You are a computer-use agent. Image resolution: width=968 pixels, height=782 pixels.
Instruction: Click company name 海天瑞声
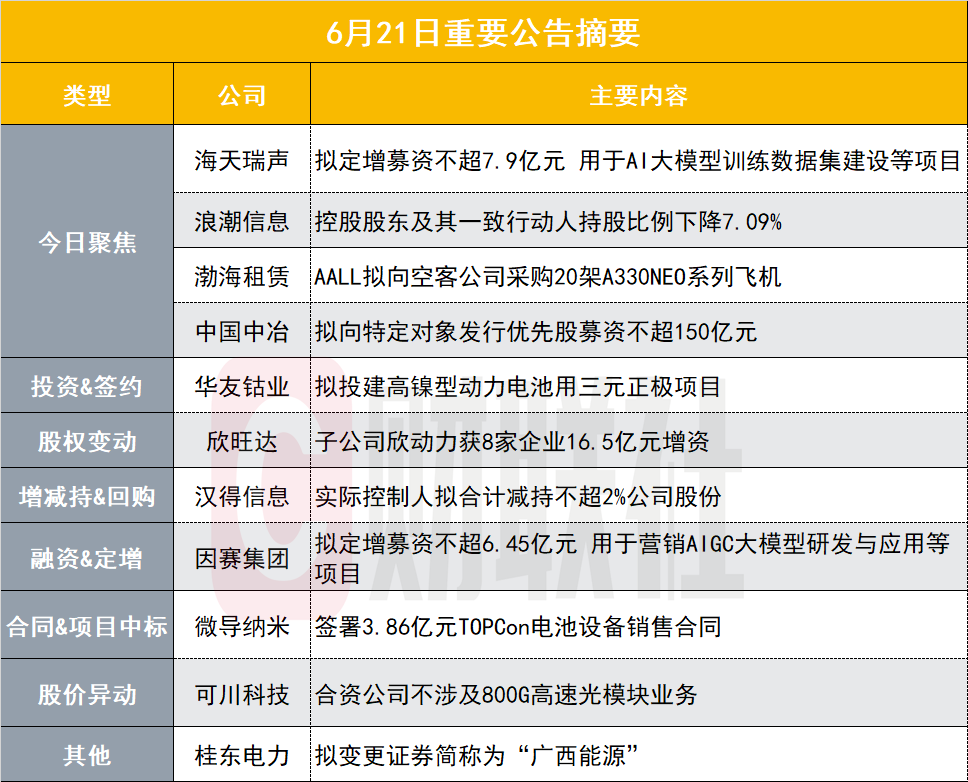tap(242, 160)
